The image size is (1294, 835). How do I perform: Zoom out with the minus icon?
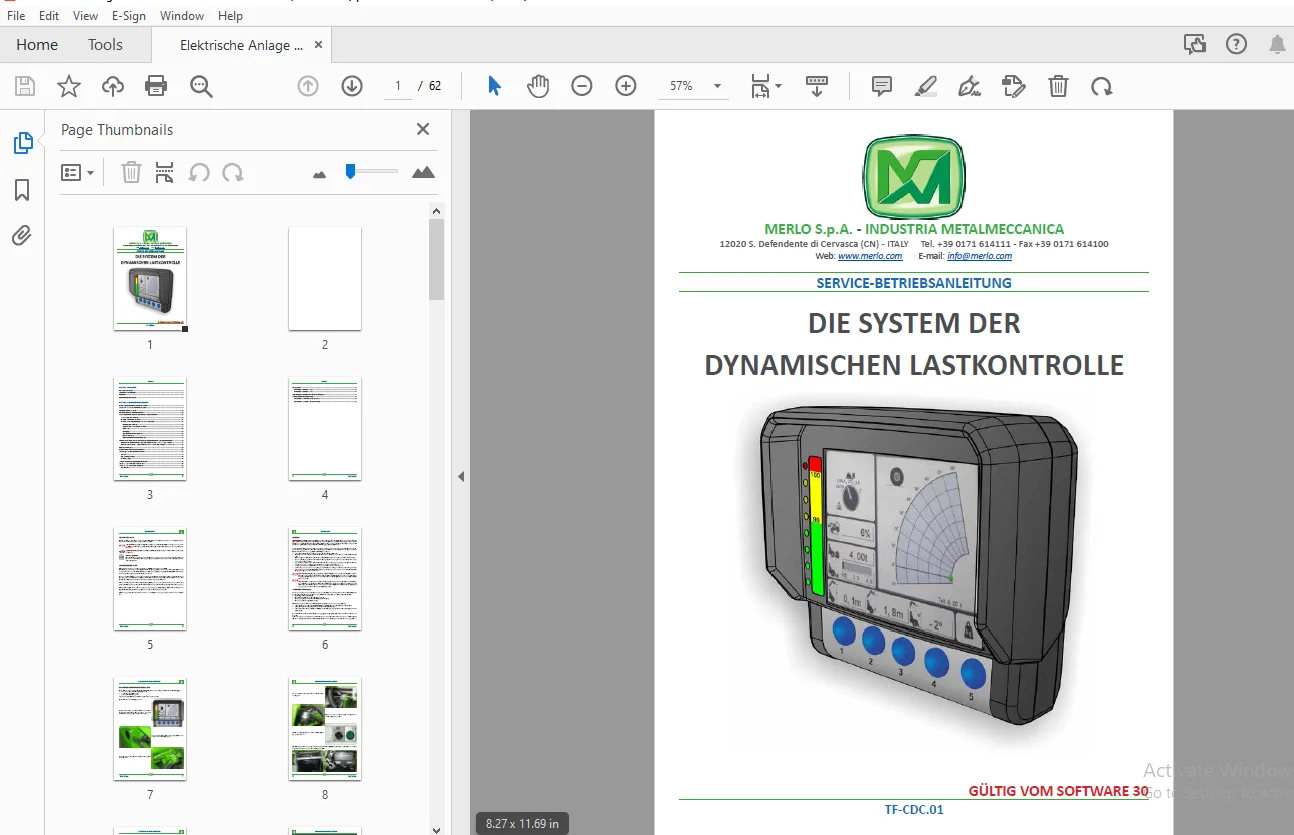(582, 86)
